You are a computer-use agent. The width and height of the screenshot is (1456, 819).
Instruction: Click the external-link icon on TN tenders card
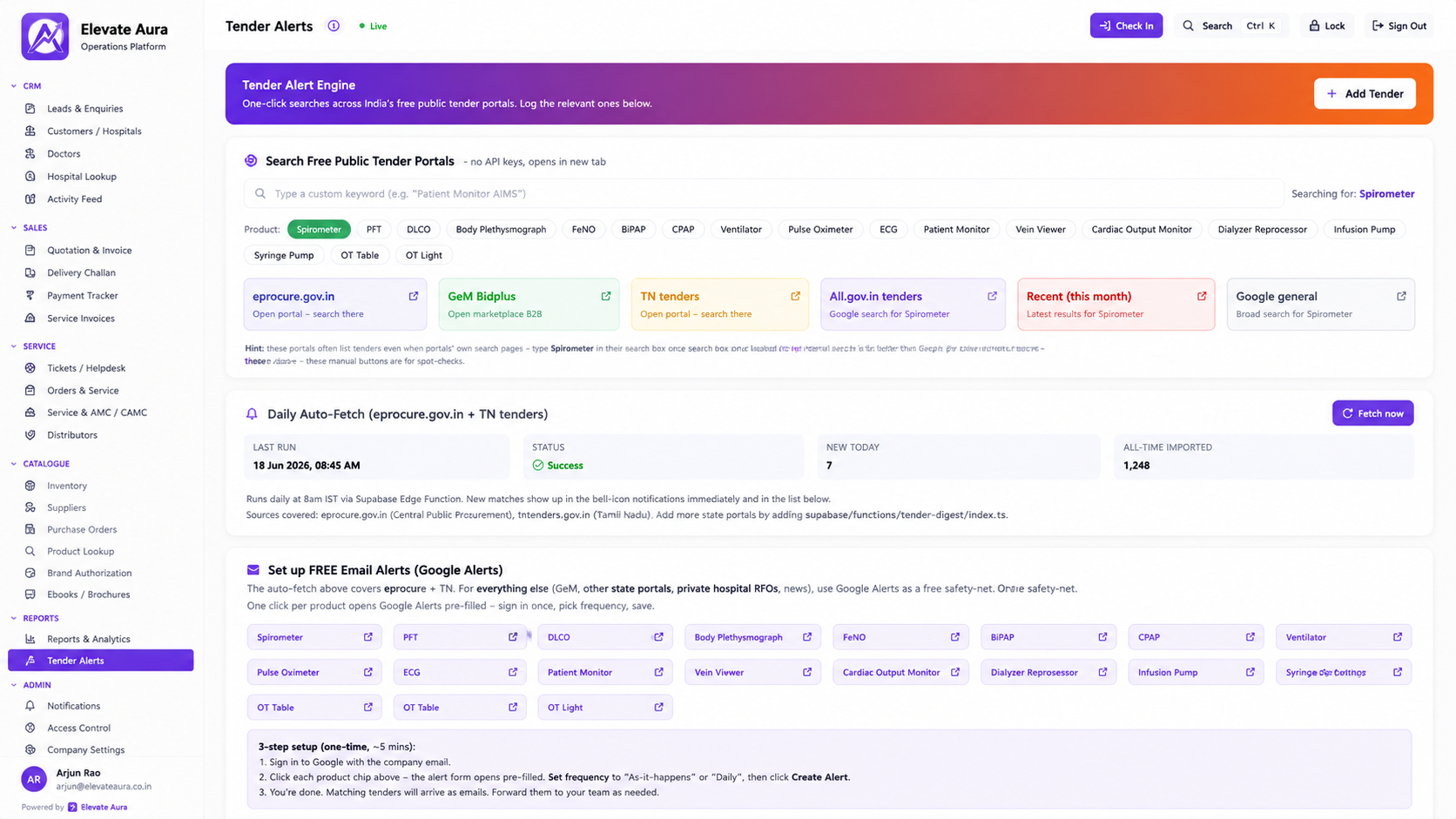(795, 296)
